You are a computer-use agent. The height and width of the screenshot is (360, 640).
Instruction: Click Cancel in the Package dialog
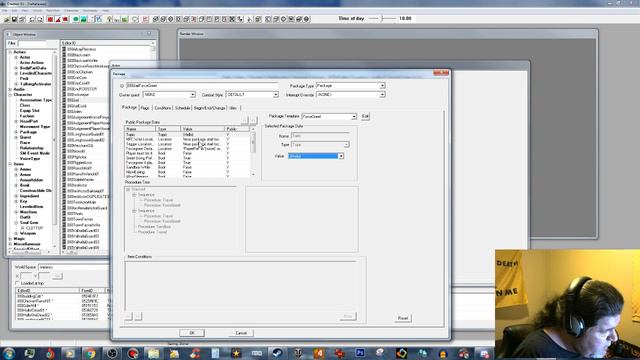241,333
